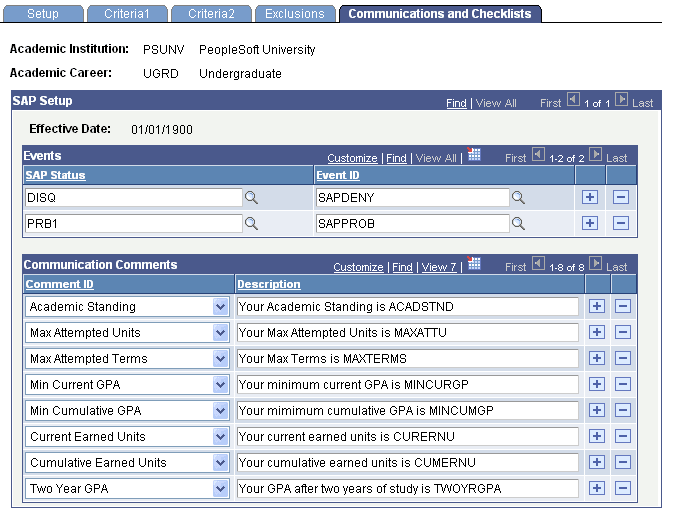
Task: Click the TWOYRGPA description field
Action: 408,488
